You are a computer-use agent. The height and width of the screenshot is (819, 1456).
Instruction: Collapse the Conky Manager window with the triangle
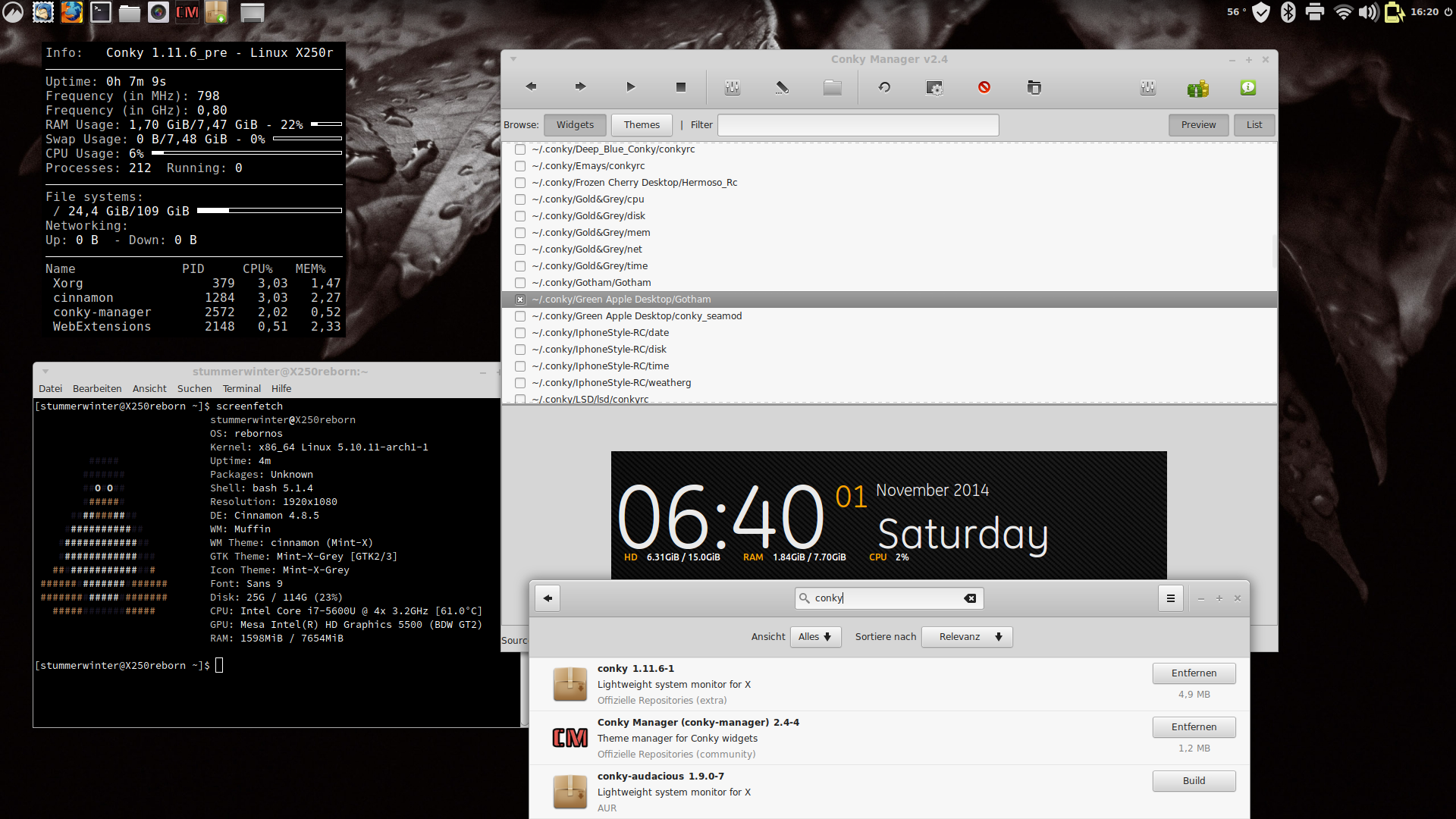(x=513, y=58)
